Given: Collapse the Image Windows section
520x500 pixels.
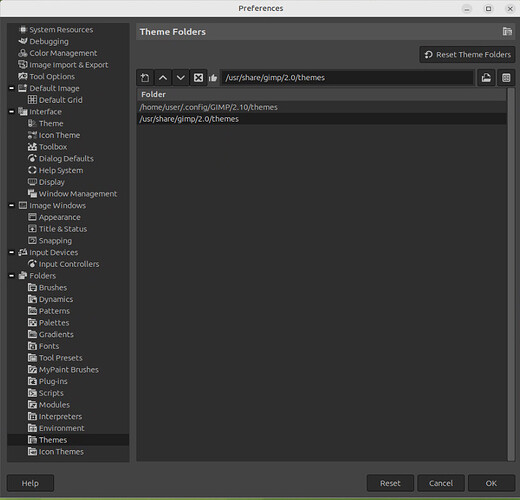Looking at the screenshot, I should (x=12, y=205).
